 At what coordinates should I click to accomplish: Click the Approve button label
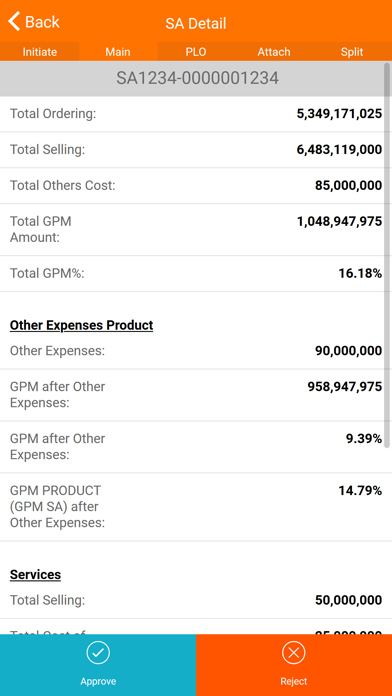point(98,681)
